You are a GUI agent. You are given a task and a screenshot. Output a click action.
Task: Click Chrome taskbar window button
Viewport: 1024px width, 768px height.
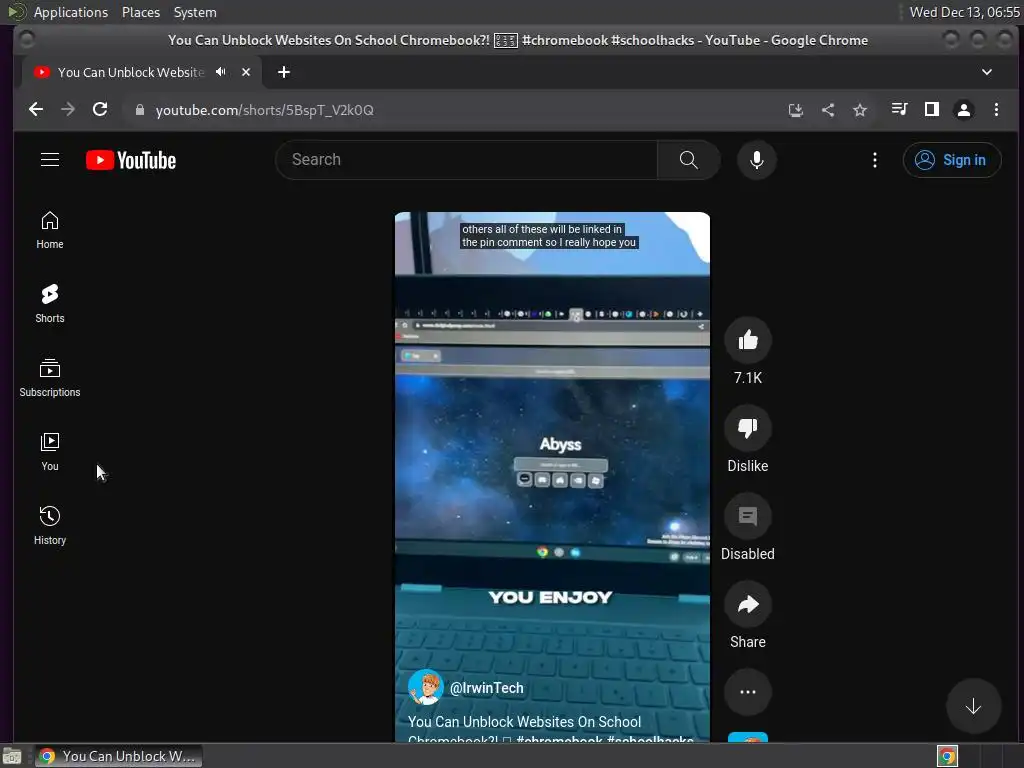click(118, 756)
